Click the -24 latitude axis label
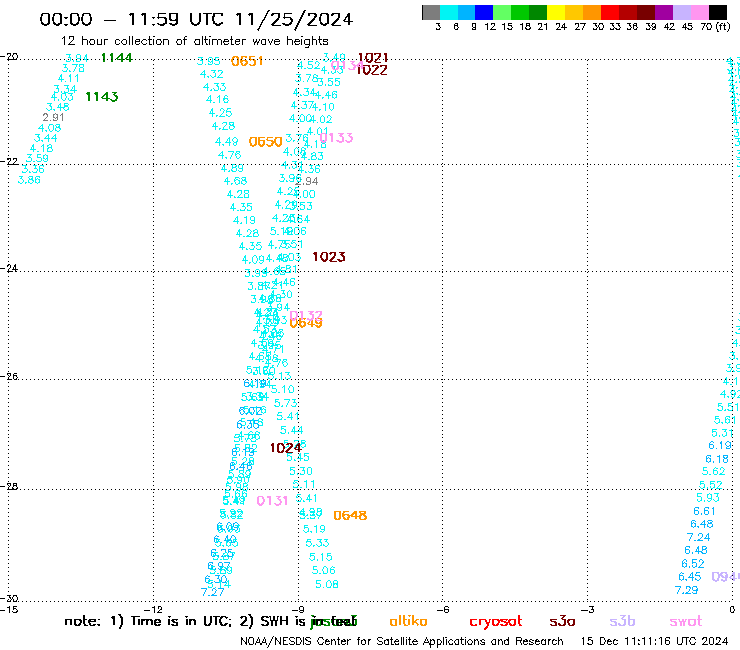Screen dimensions: 740x650 8,268
